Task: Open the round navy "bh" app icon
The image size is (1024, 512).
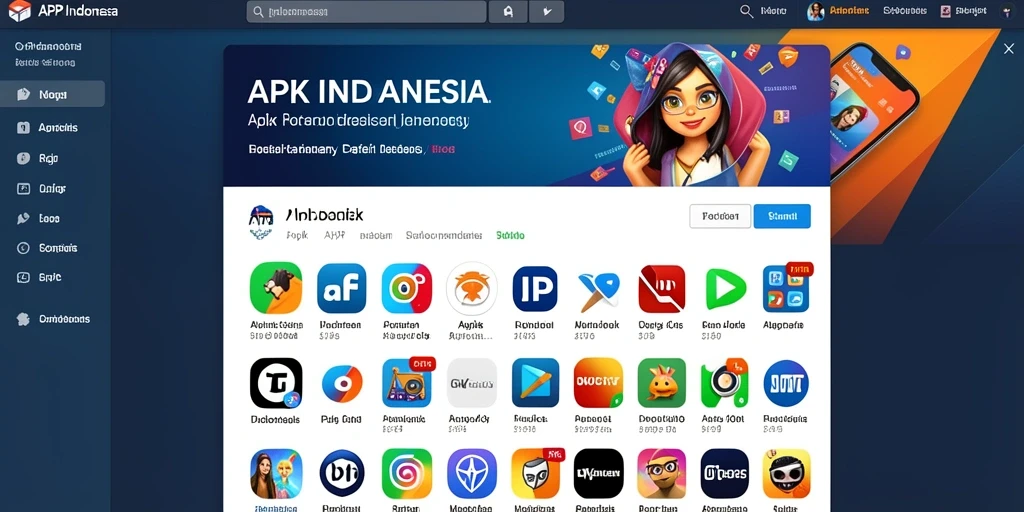Action: click(x=342, y=474)
